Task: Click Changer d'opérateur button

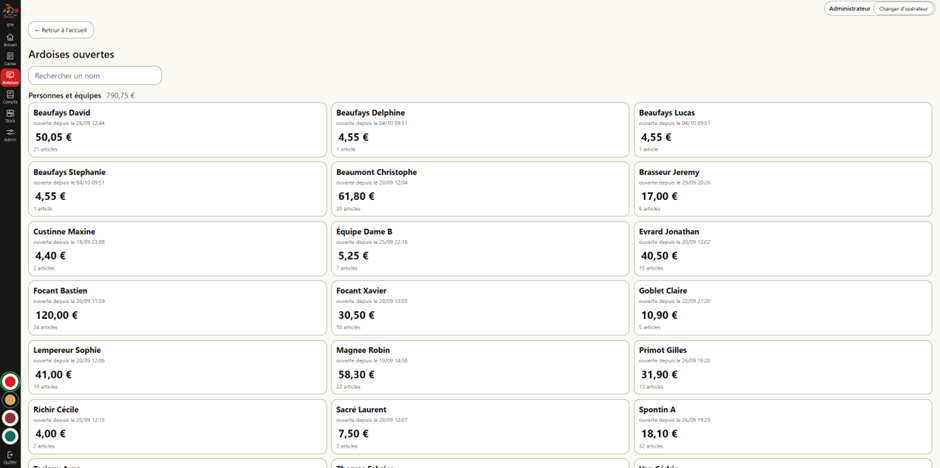Action: pos(903,9)
